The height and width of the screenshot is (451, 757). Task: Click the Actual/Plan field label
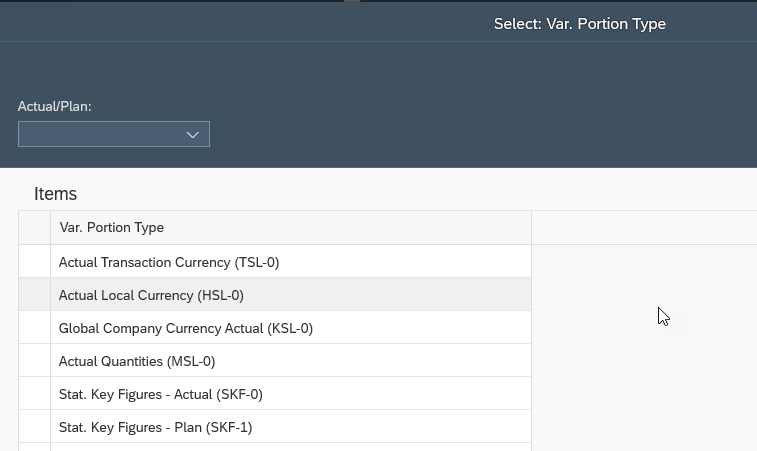(55, 106)
